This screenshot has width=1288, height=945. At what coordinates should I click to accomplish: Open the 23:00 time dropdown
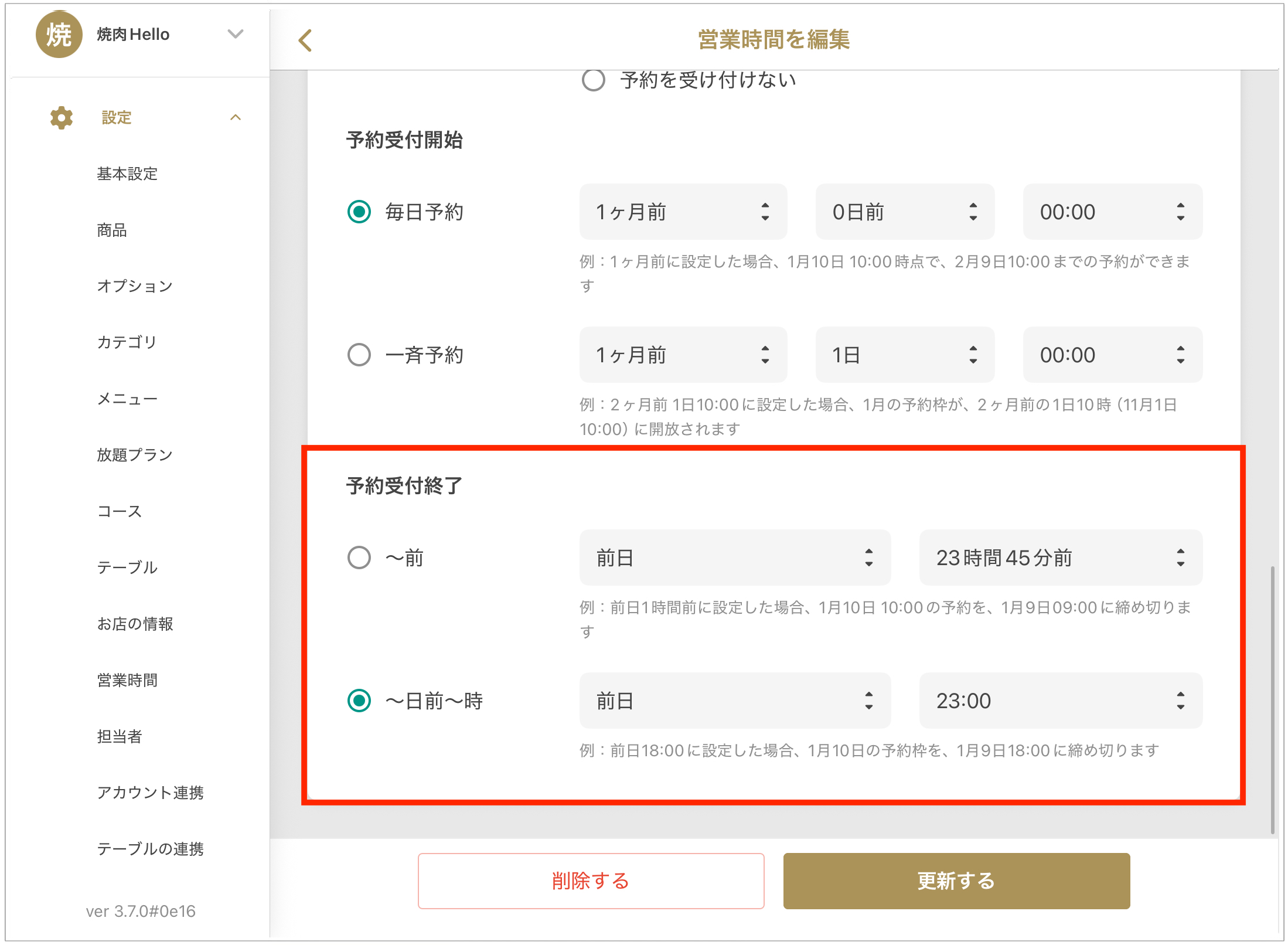pyautogui.click(x=1060, y=701)
